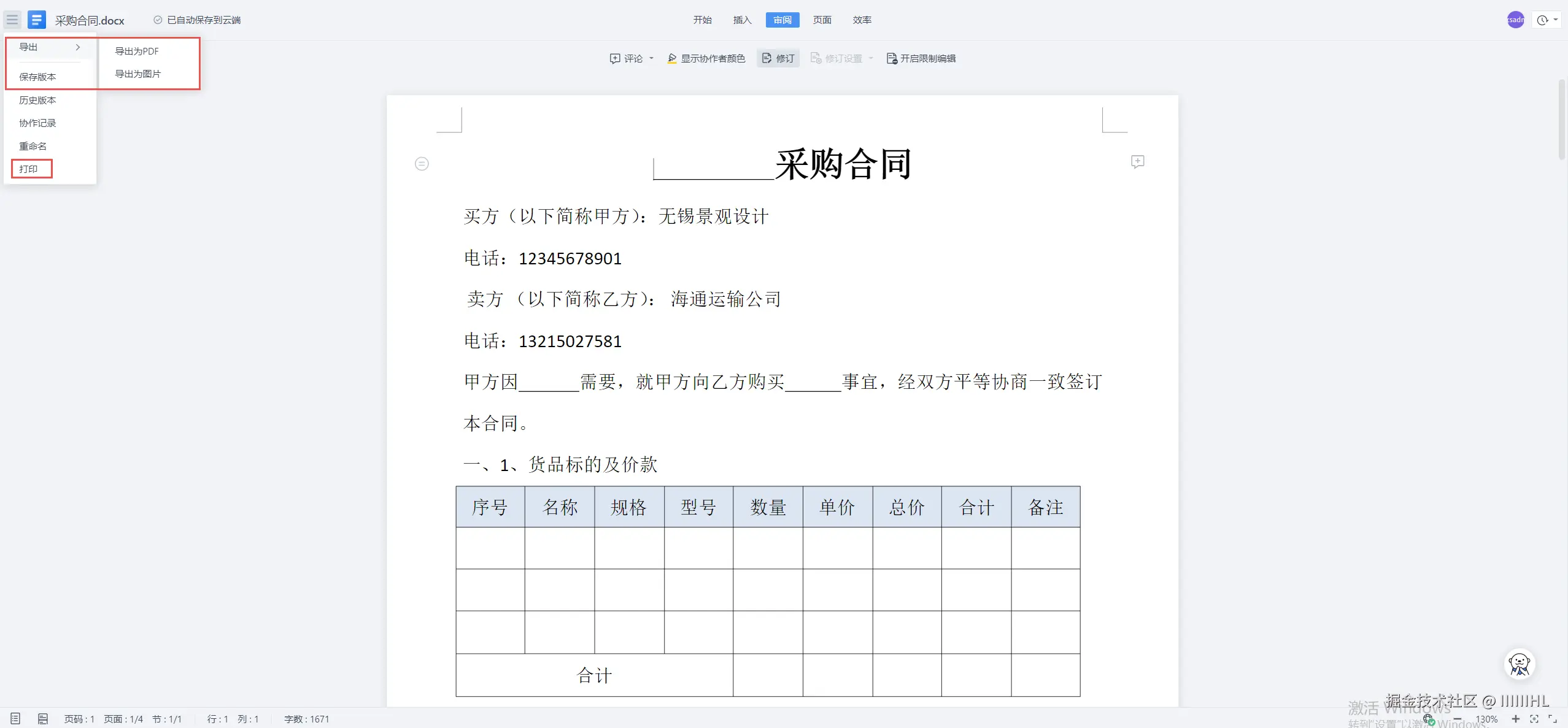Click the paragraph outline circle icon
Image resolution: width=1568 pixels, height=728 pixels.
coord(422,164)
